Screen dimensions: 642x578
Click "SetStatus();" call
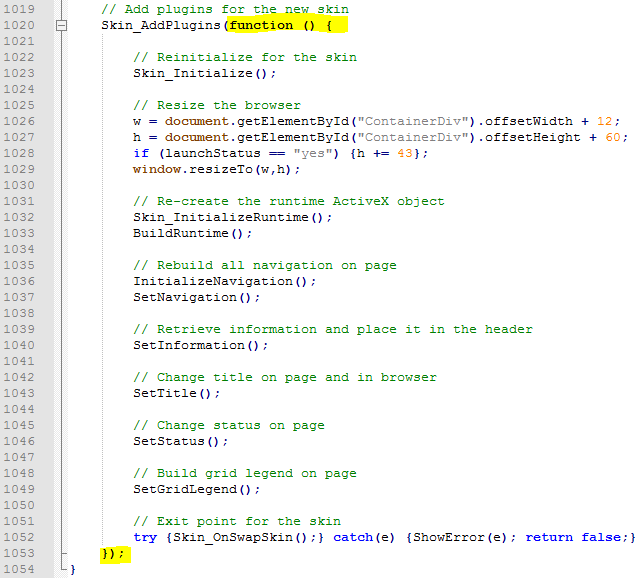tap(181, 441)
